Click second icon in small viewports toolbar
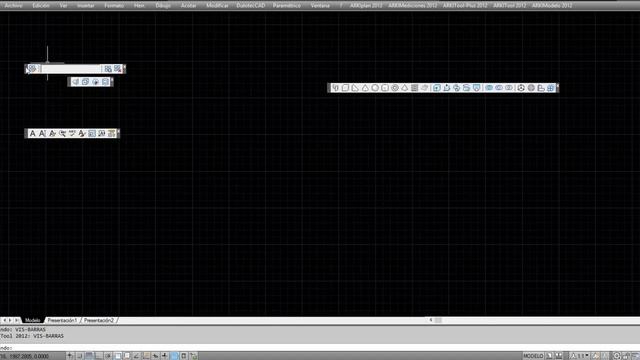Viewport: 640px width, 360px height. point(85,82)
